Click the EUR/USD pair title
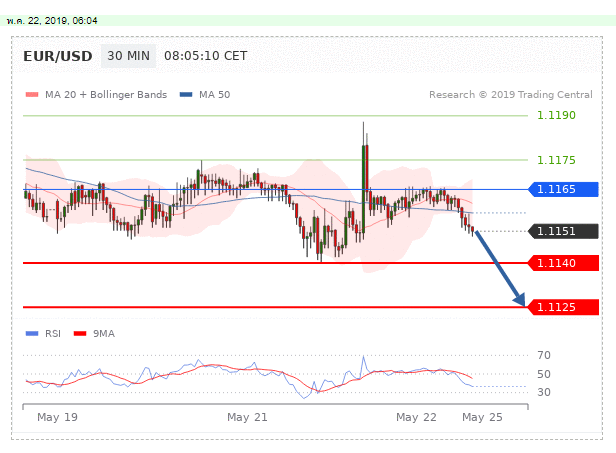This screenshot has height=453, width=616. 58,56
